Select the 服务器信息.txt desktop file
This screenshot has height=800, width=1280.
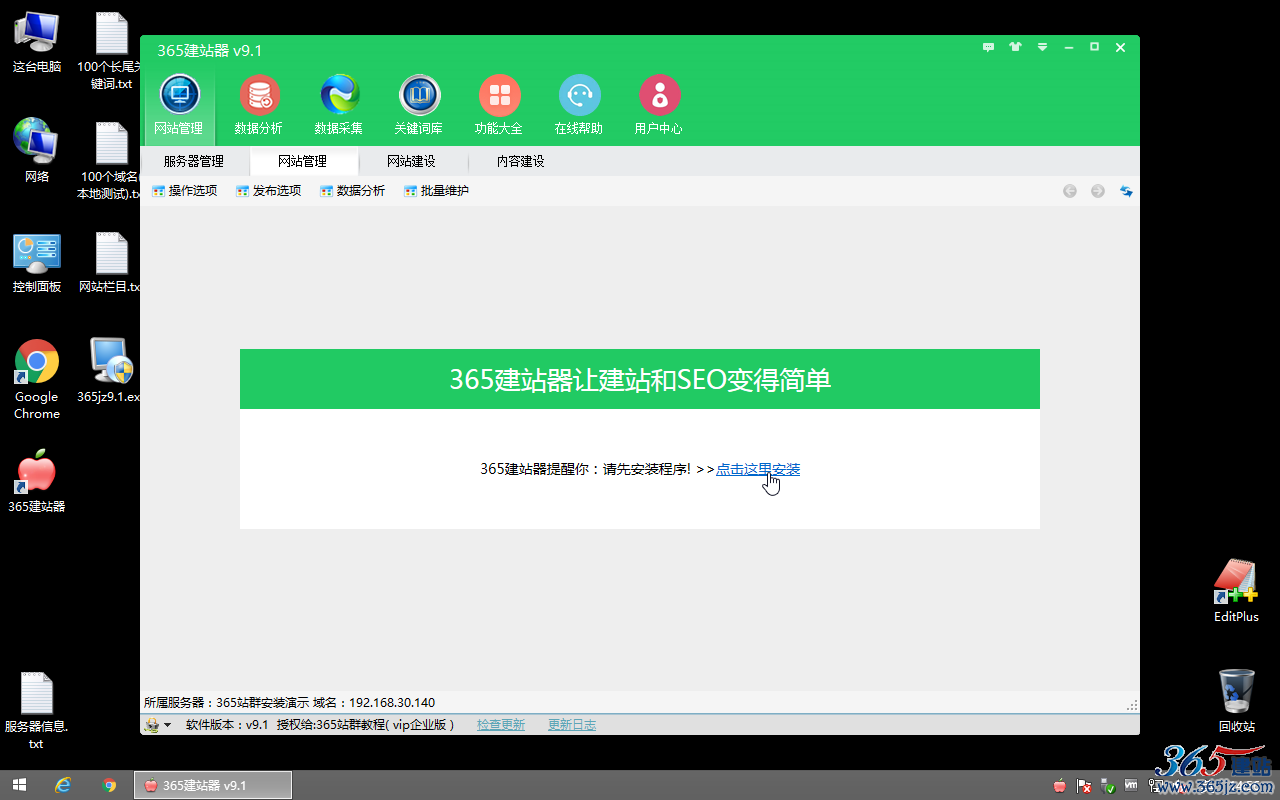pos(37,711)
